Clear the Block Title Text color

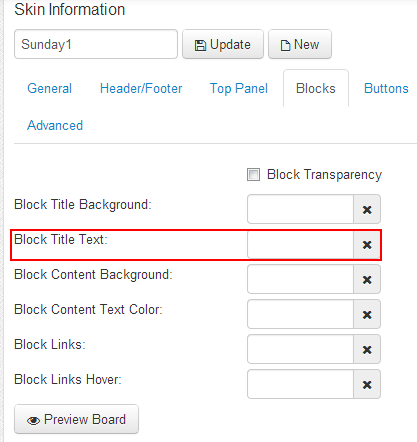pyautogui.click(x=367, y=244)
